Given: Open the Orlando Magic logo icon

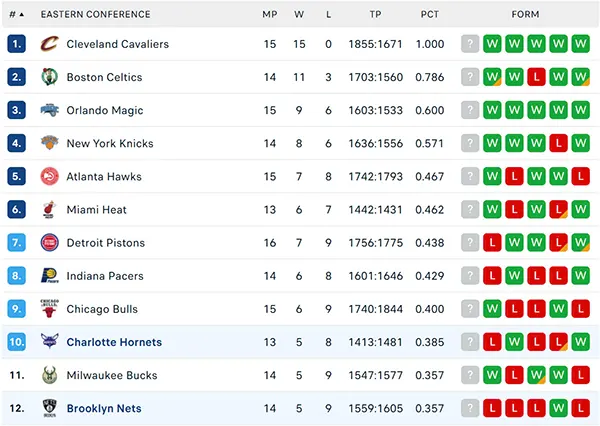Looking at the screenshot, I should 50,110.
